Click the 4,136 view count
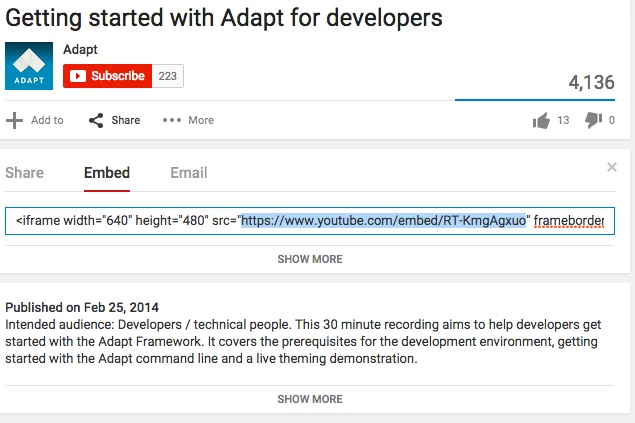 pyautogui.click(x=591, y=83)
